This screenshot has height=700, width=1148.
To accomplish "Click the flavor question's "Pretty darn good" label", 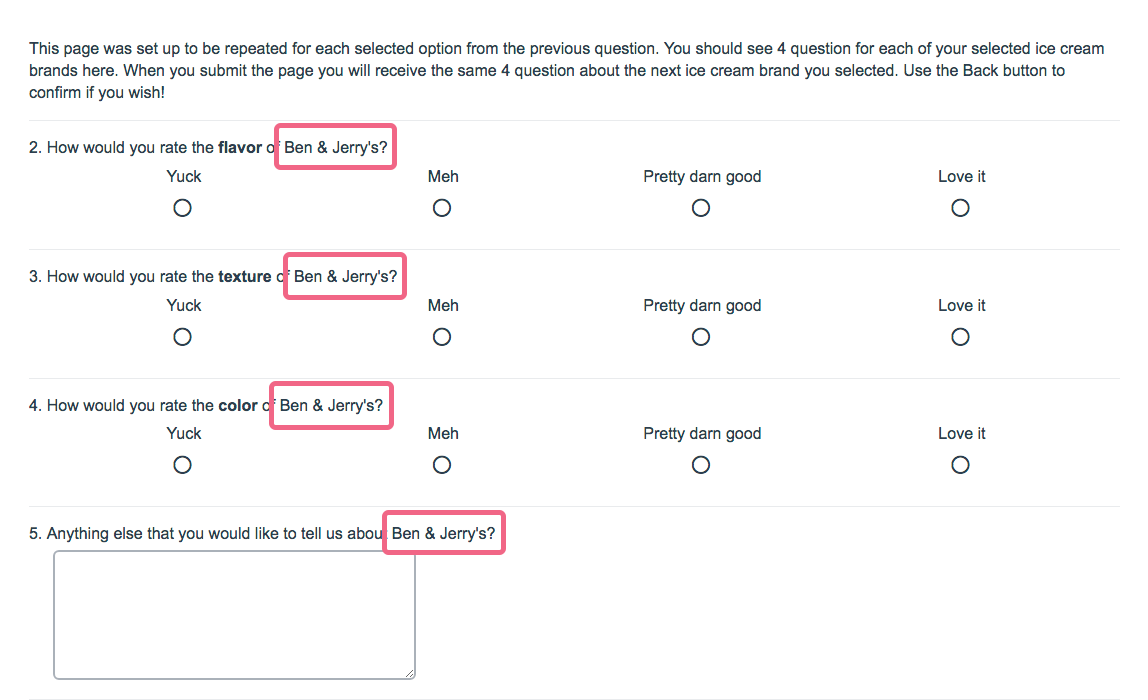I will click(x=702, y=177).
